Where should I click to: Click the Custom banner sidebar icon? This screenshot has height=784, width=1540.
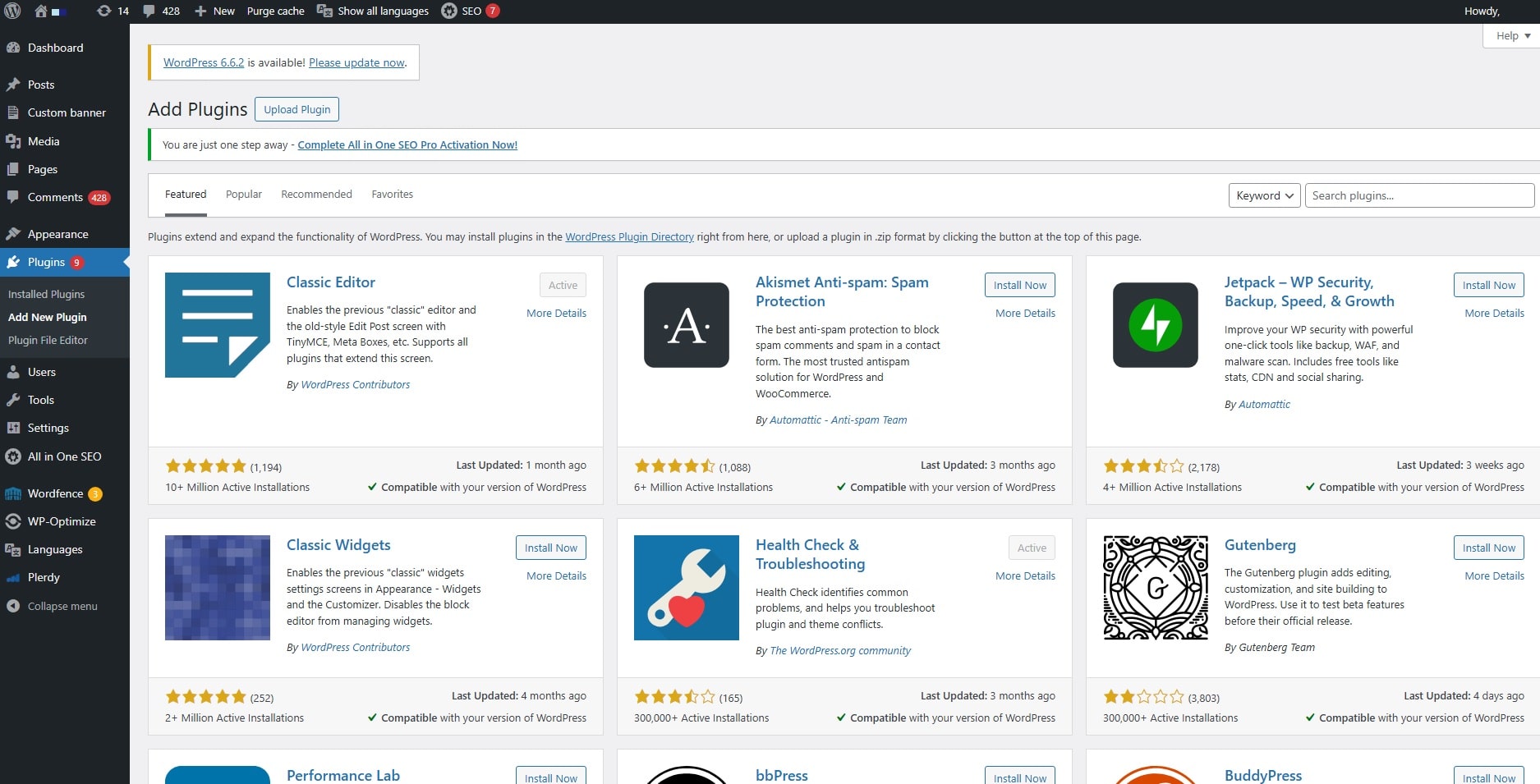[x=13, y=112]
